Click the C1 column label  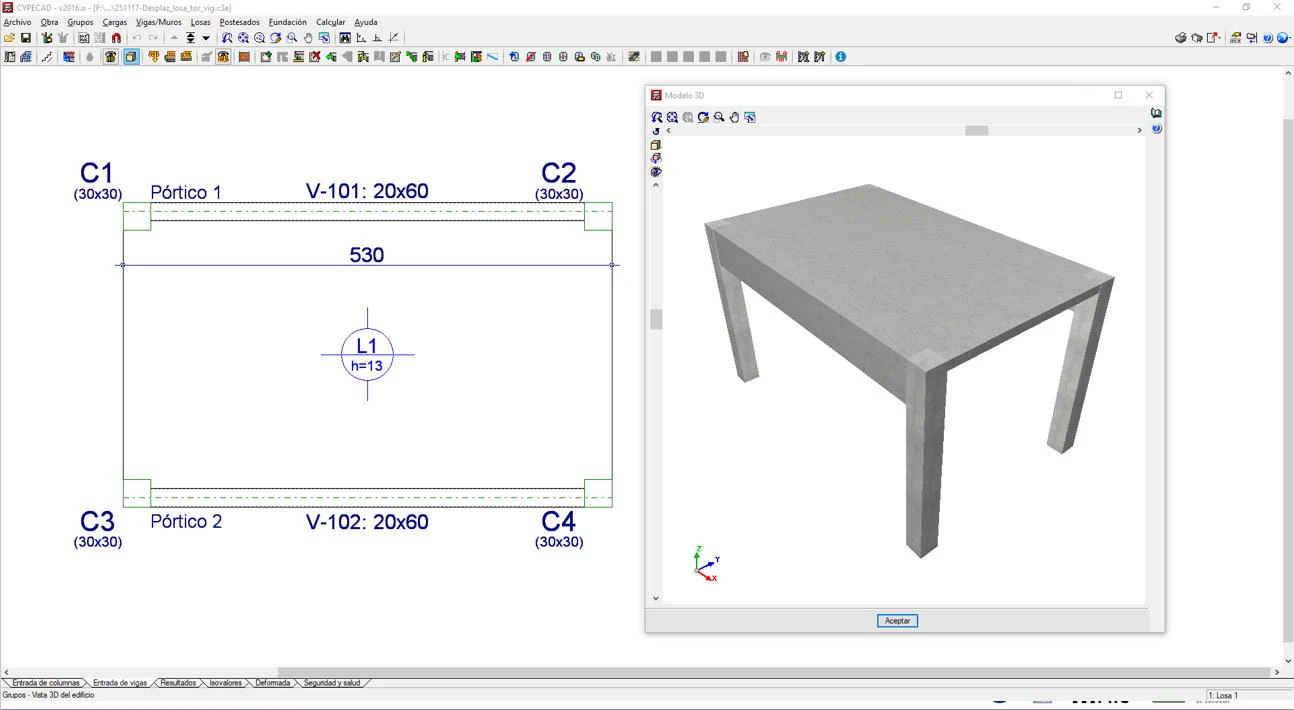97,173
